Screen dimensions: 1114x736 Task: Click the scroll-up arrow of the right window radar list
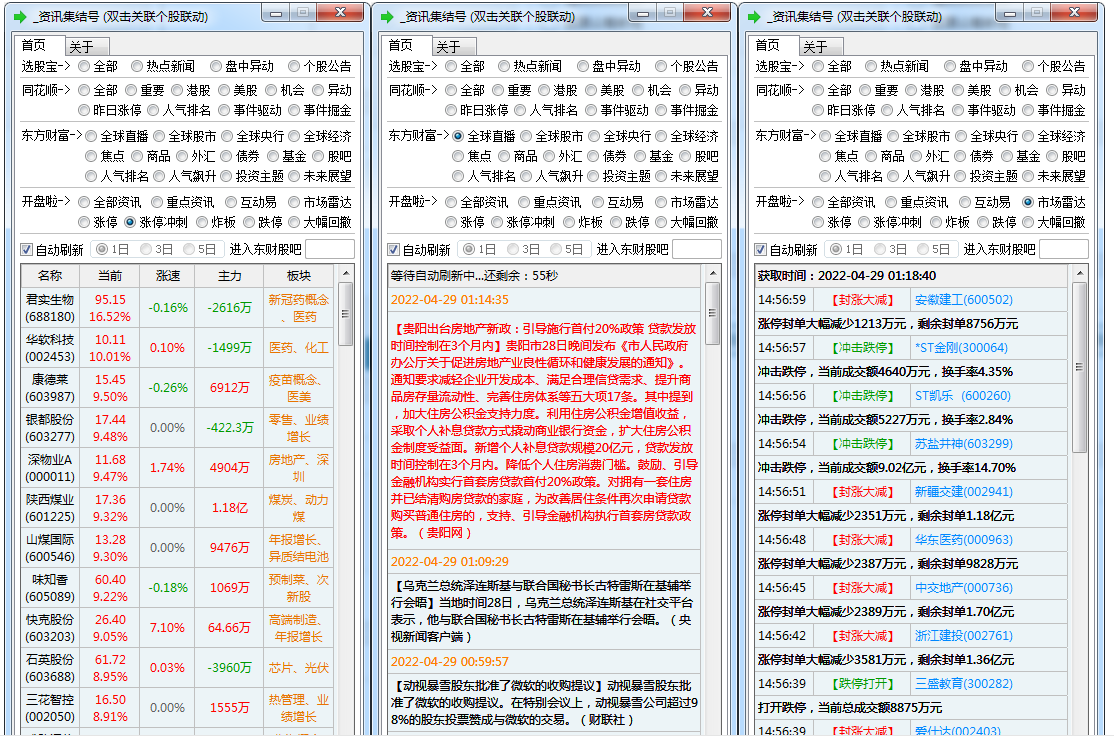click(1079, 274)
